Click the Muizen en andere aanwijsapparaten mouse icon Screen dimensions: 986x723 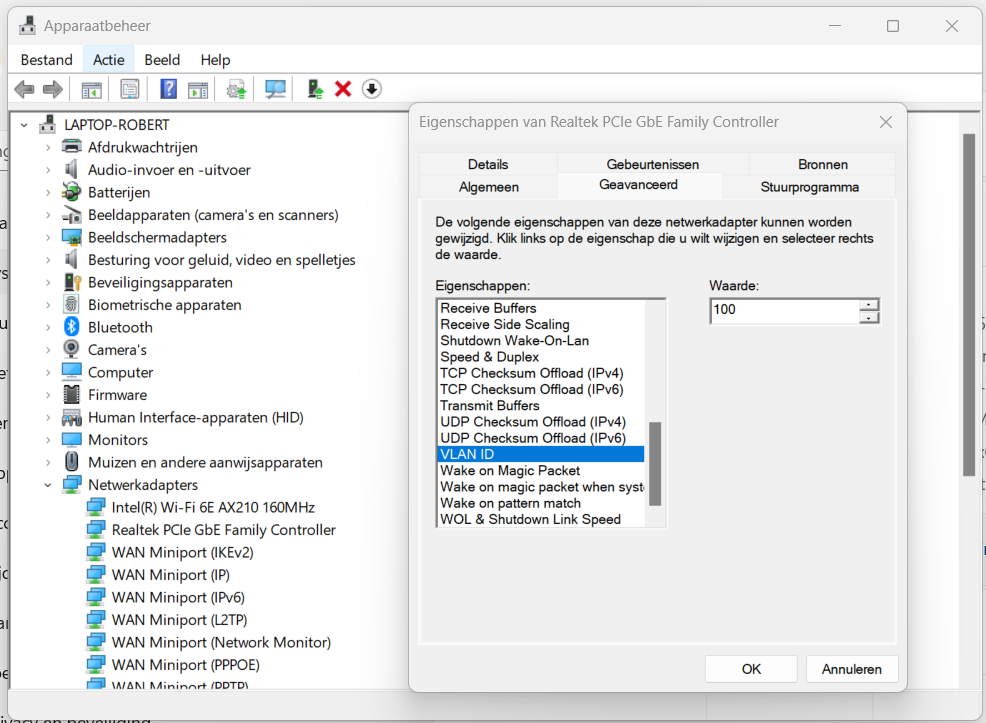click(x=72, y=461)
